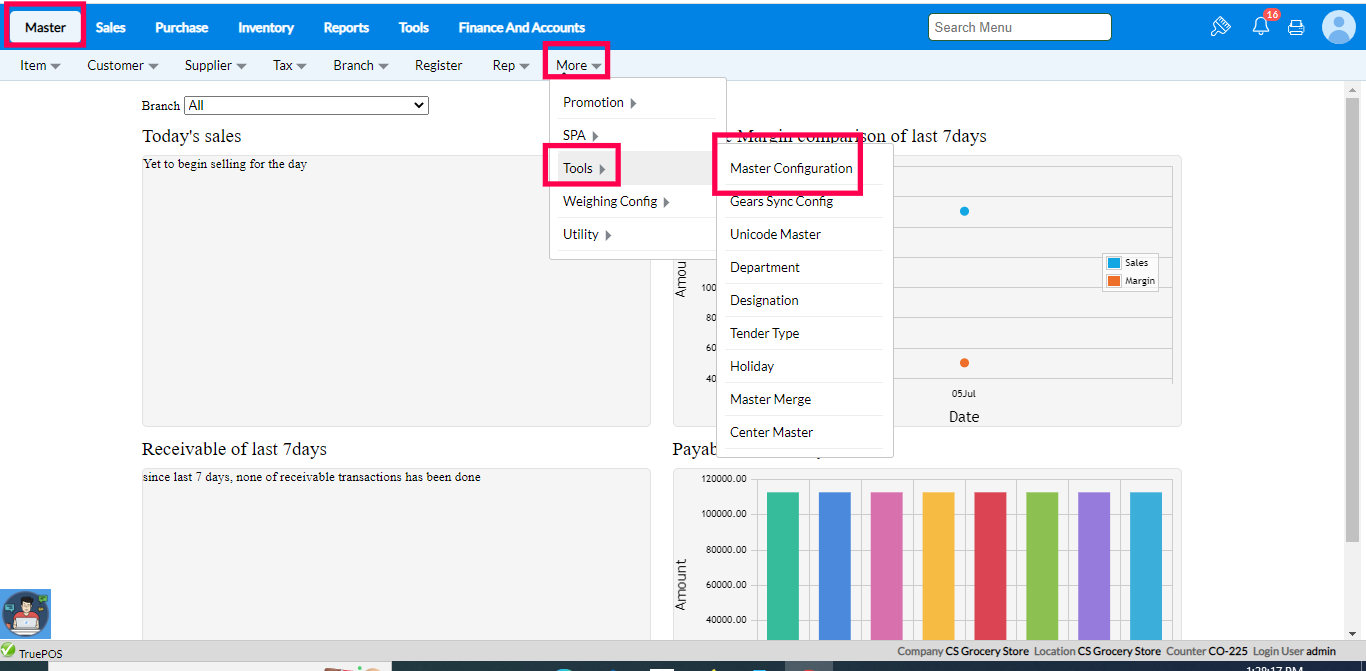Viewport: 1366px width, 671px height.
Task: Click the paint brush theme icon
Action: 1220,27
